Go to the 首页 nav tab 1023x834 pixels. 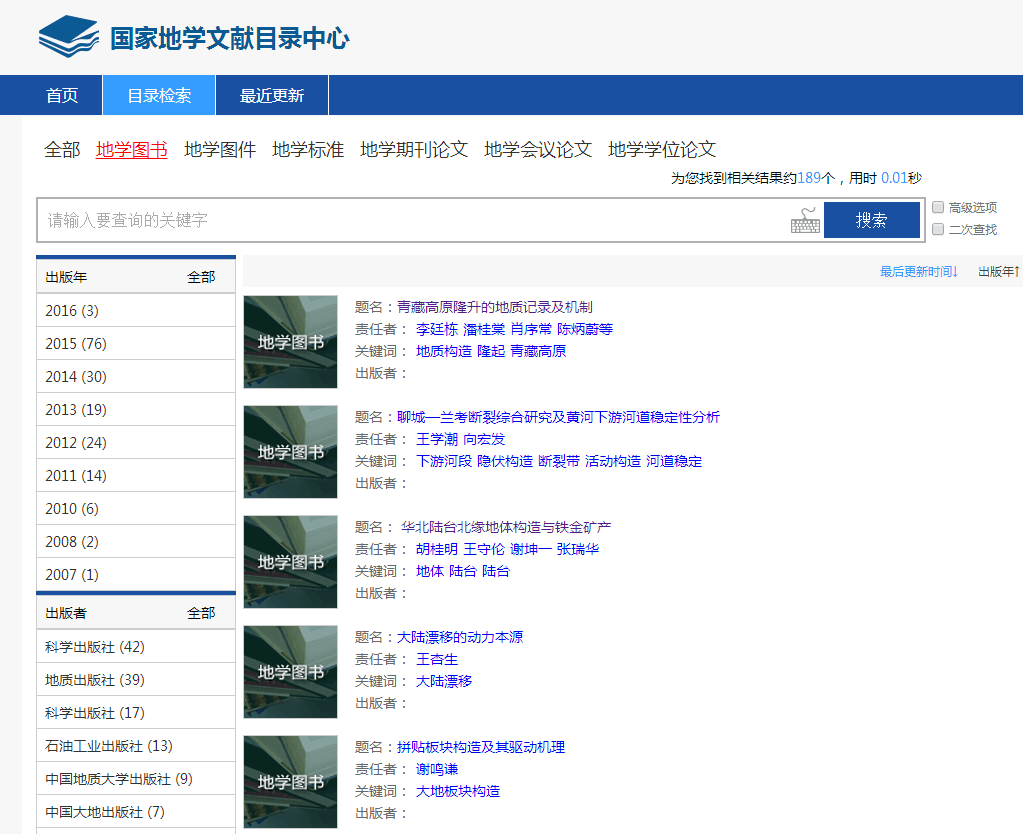point(62,96)
